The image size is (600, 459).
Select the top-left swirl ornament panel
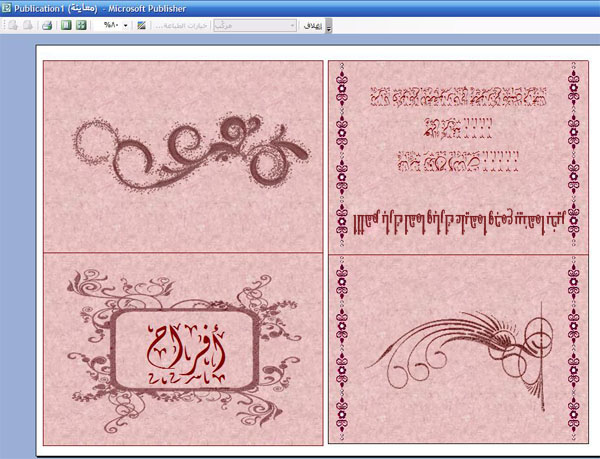click(183, 155)
